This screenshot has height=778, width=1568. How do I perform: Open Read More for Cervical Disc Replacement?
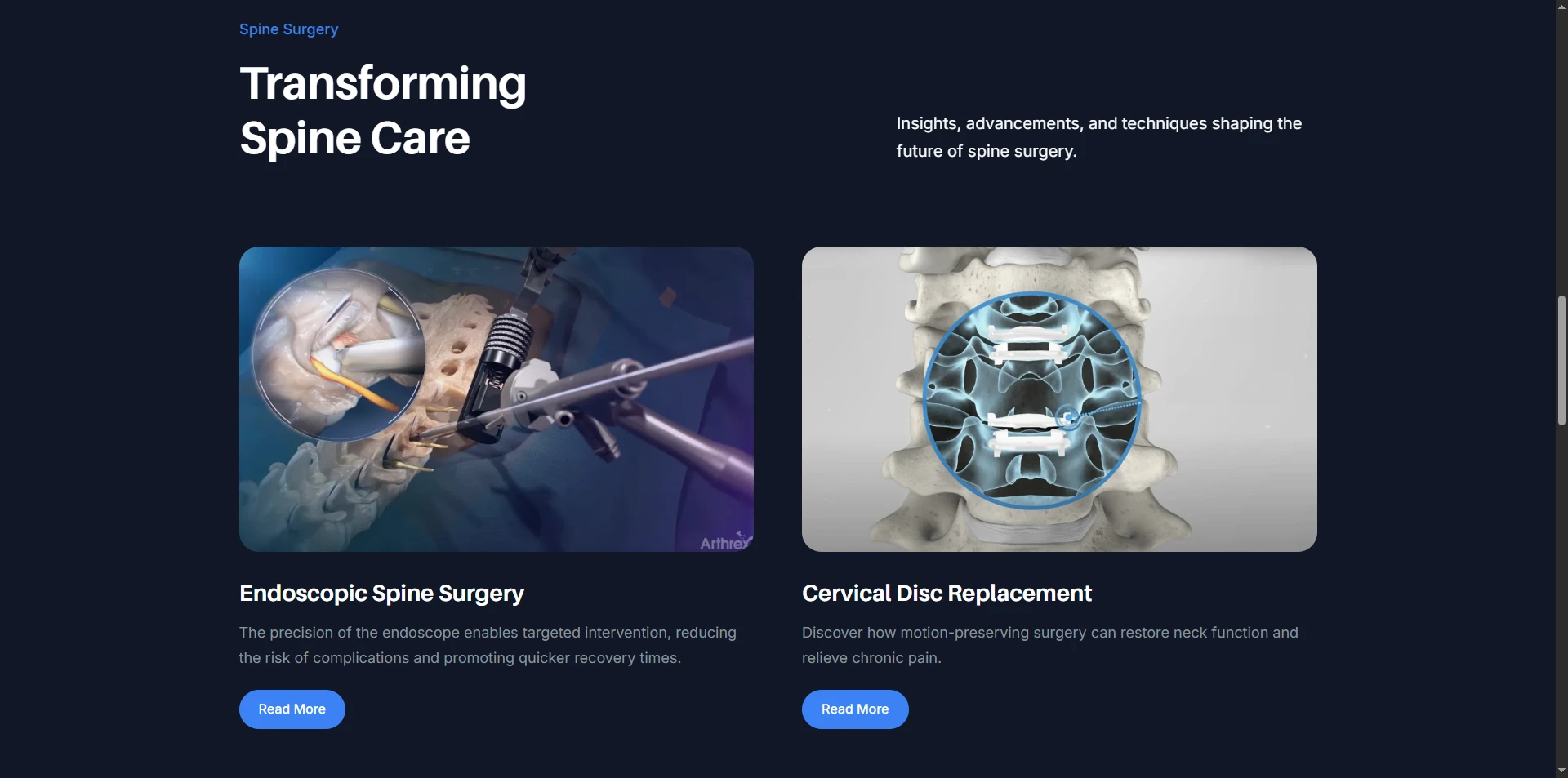click(855, 709)
